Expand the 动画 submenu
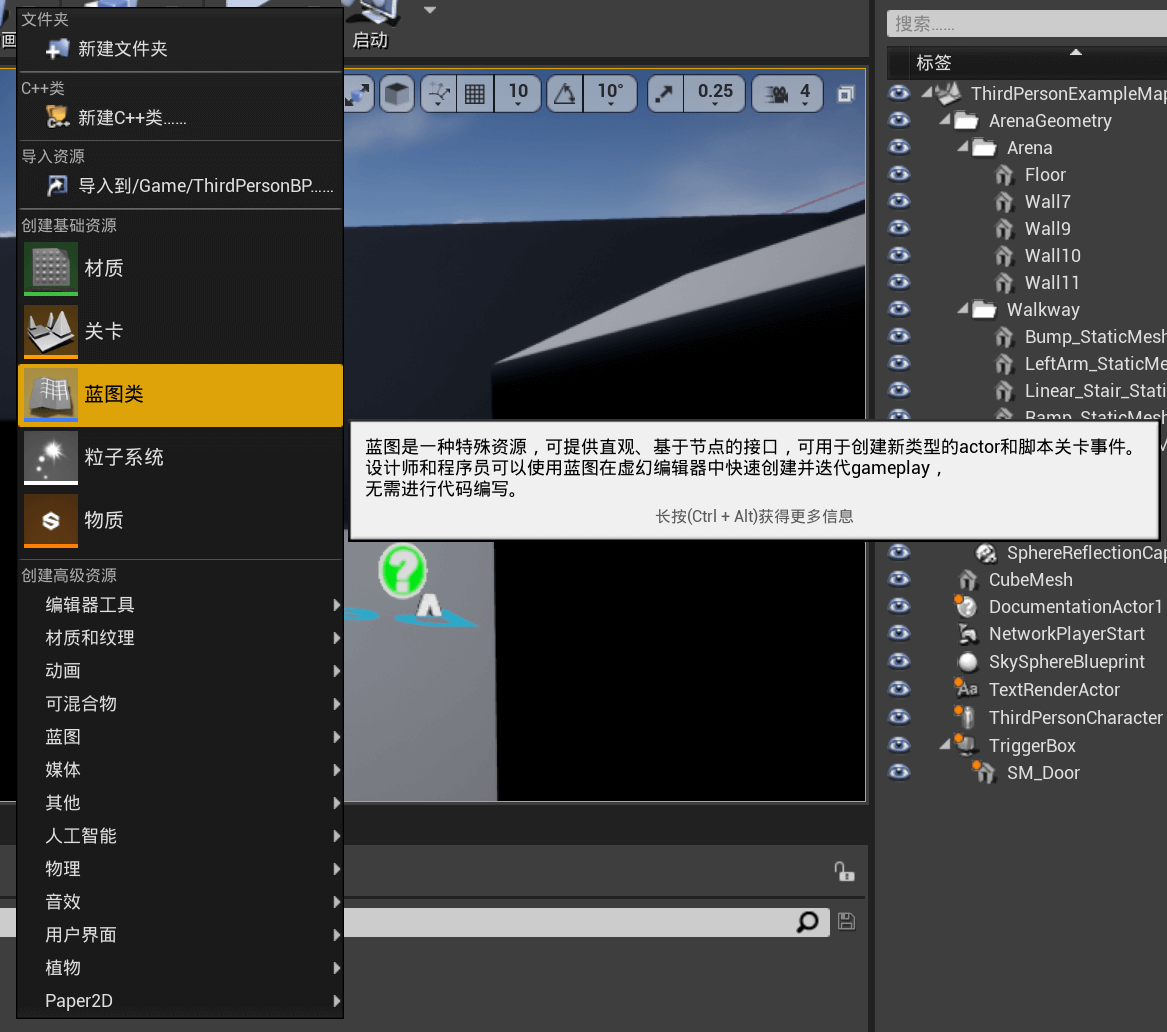This screenshot has height=1032, width=1167. click(x=180, y=670)
